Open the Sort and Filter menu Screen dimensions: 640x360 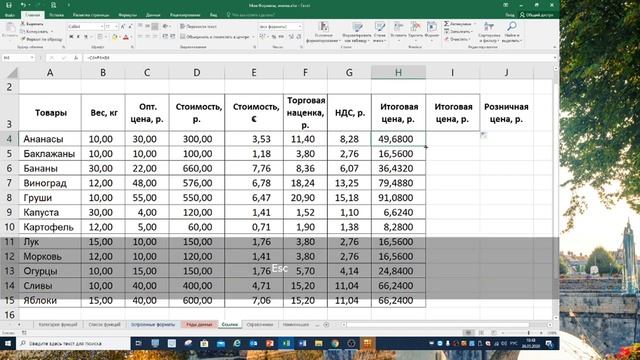click(x=489, y=32)
